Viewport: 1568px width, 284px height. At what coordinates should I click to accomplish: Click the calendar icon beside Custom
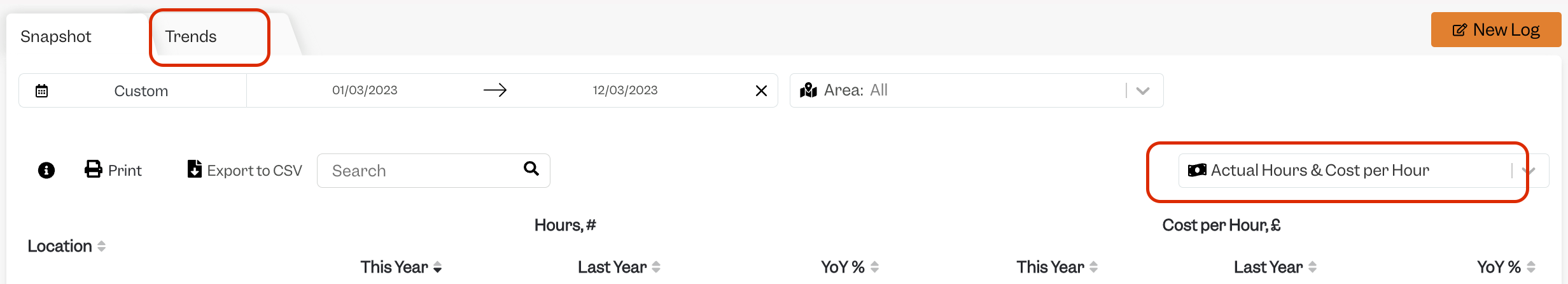(41, 91)
